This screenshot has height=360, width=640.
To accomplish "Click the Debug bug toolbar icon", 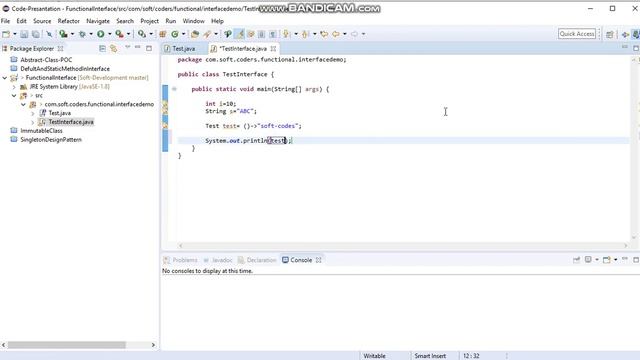I will 82,34.
